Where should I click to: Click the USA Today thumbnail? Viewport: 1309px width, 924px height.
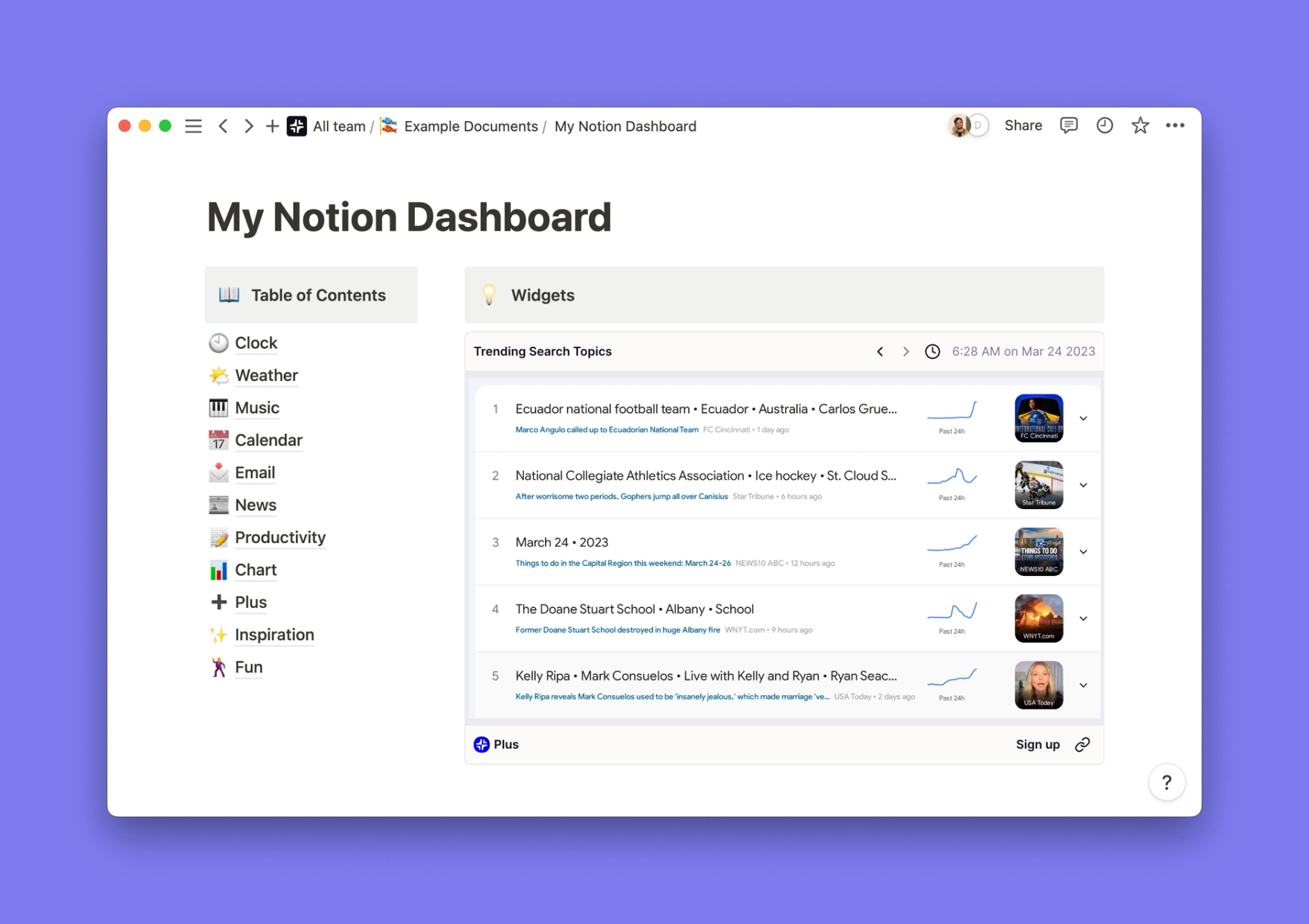point(1039,686)
